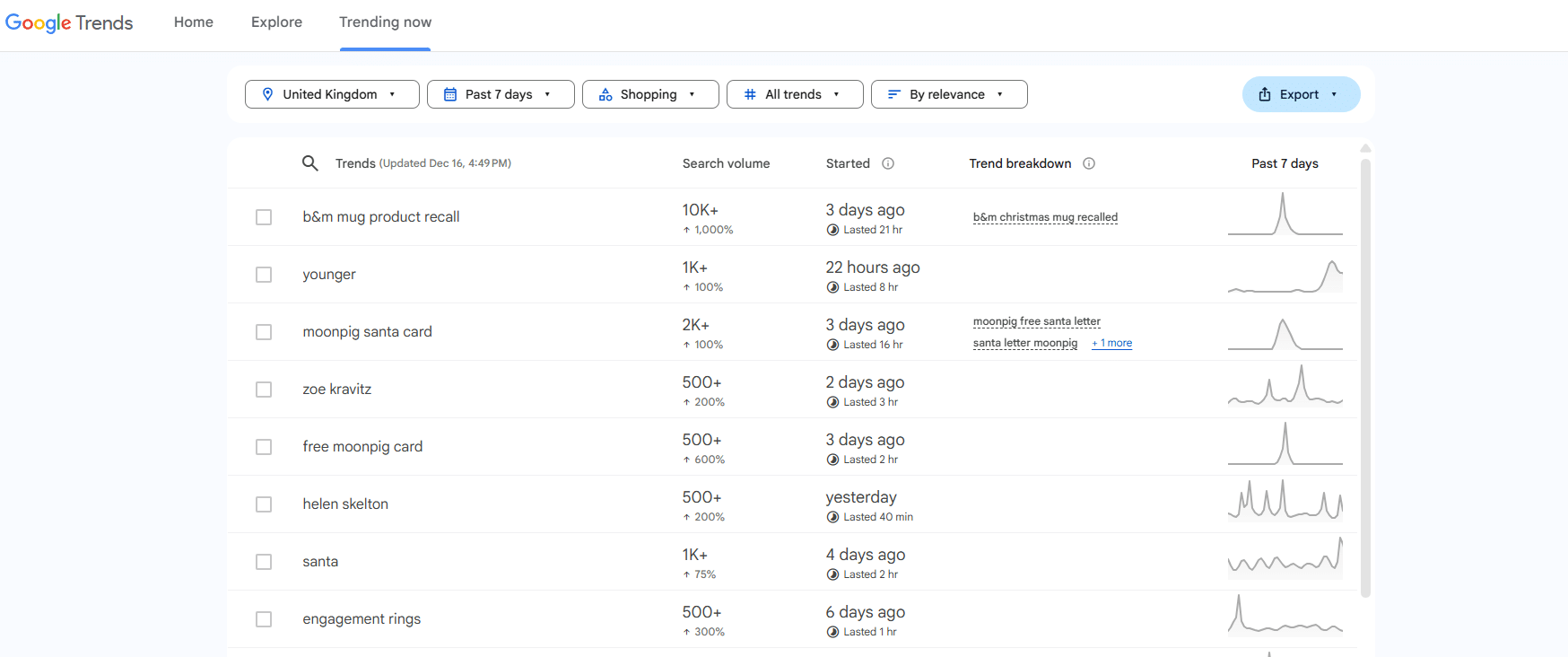Viewport: 1568px width, 657px height.
Task: Switch to the Explore tab
Action: pyautogui.click(x=276, y=22)
